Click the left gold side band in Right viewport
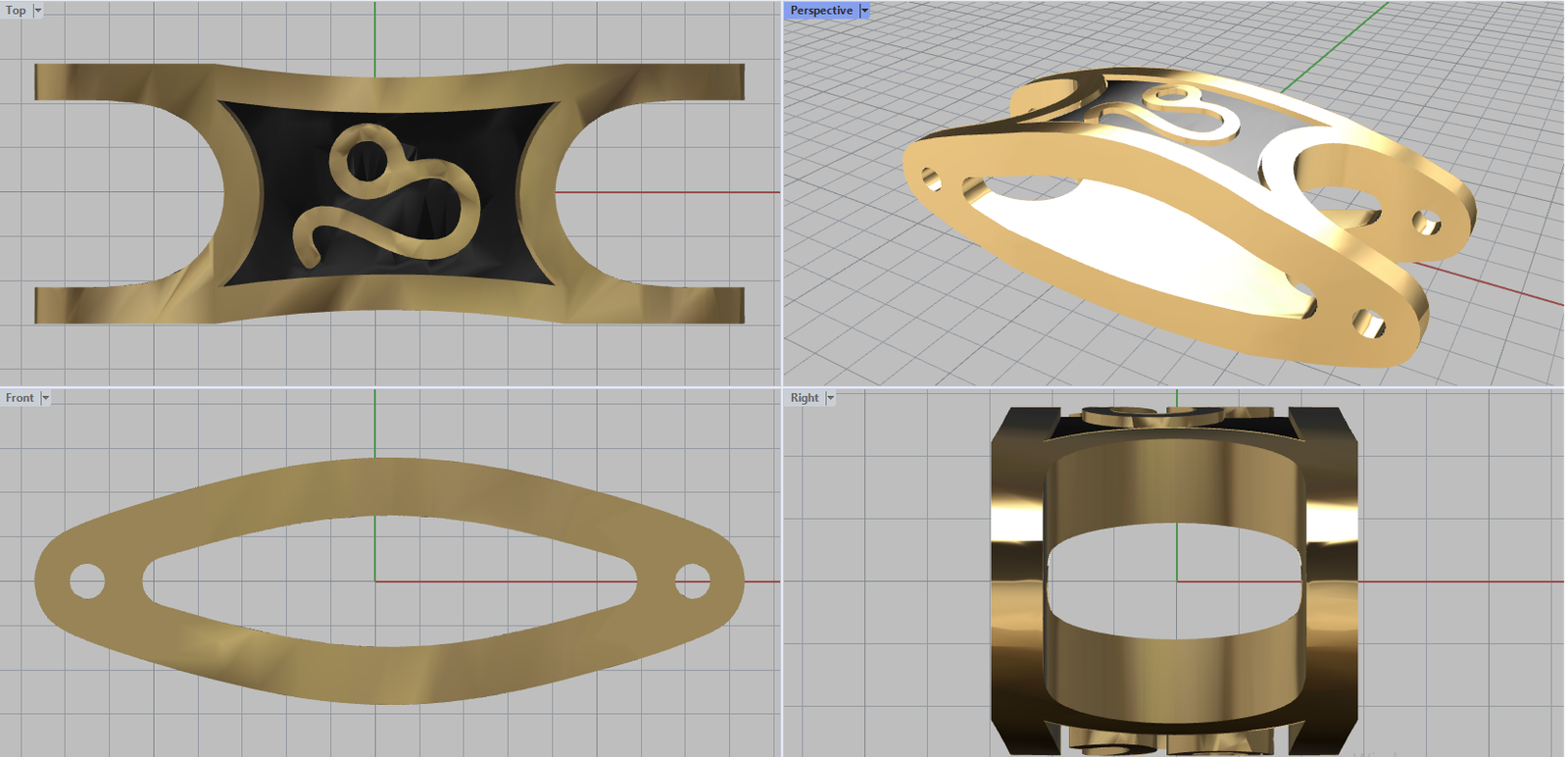The height and width of the screenshot is (757, 1568). coord(1017,580)
